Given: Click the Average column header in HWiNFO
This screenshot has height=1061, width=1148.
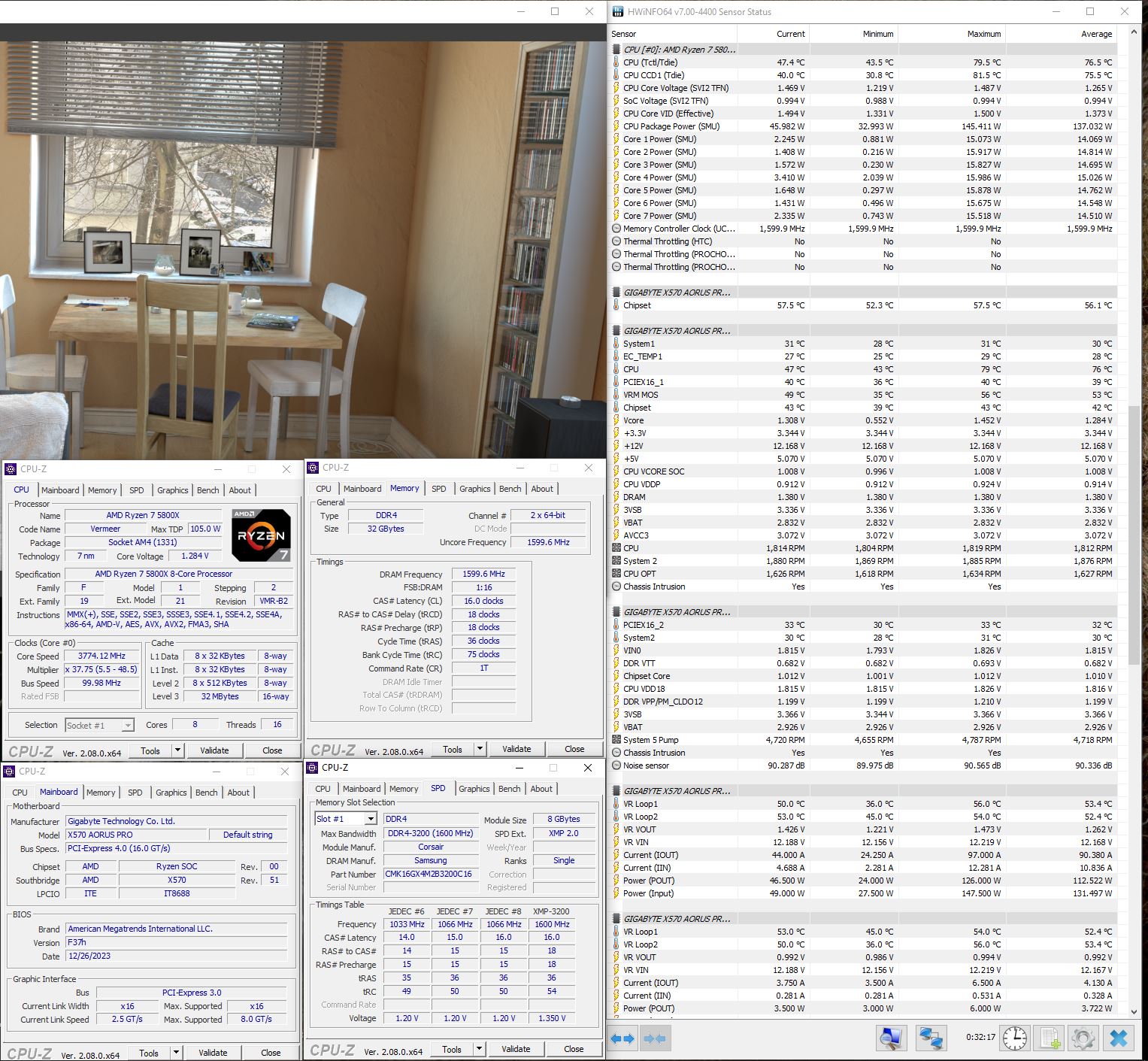Looking at the screenshot, I should pyautogui.click(x=1062, y=34).
